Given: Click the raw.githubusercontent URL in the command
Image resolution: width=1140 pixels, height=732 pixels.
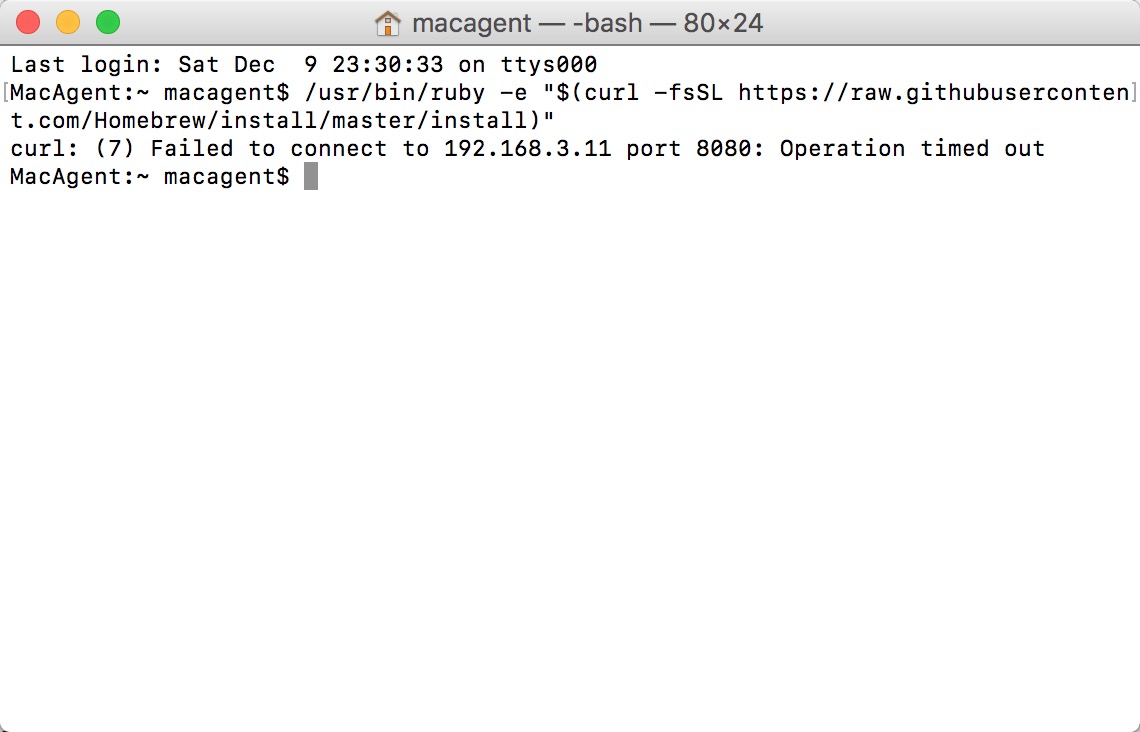Looking at the screenshot, I should pyautogui.click(x=934, y=93).
